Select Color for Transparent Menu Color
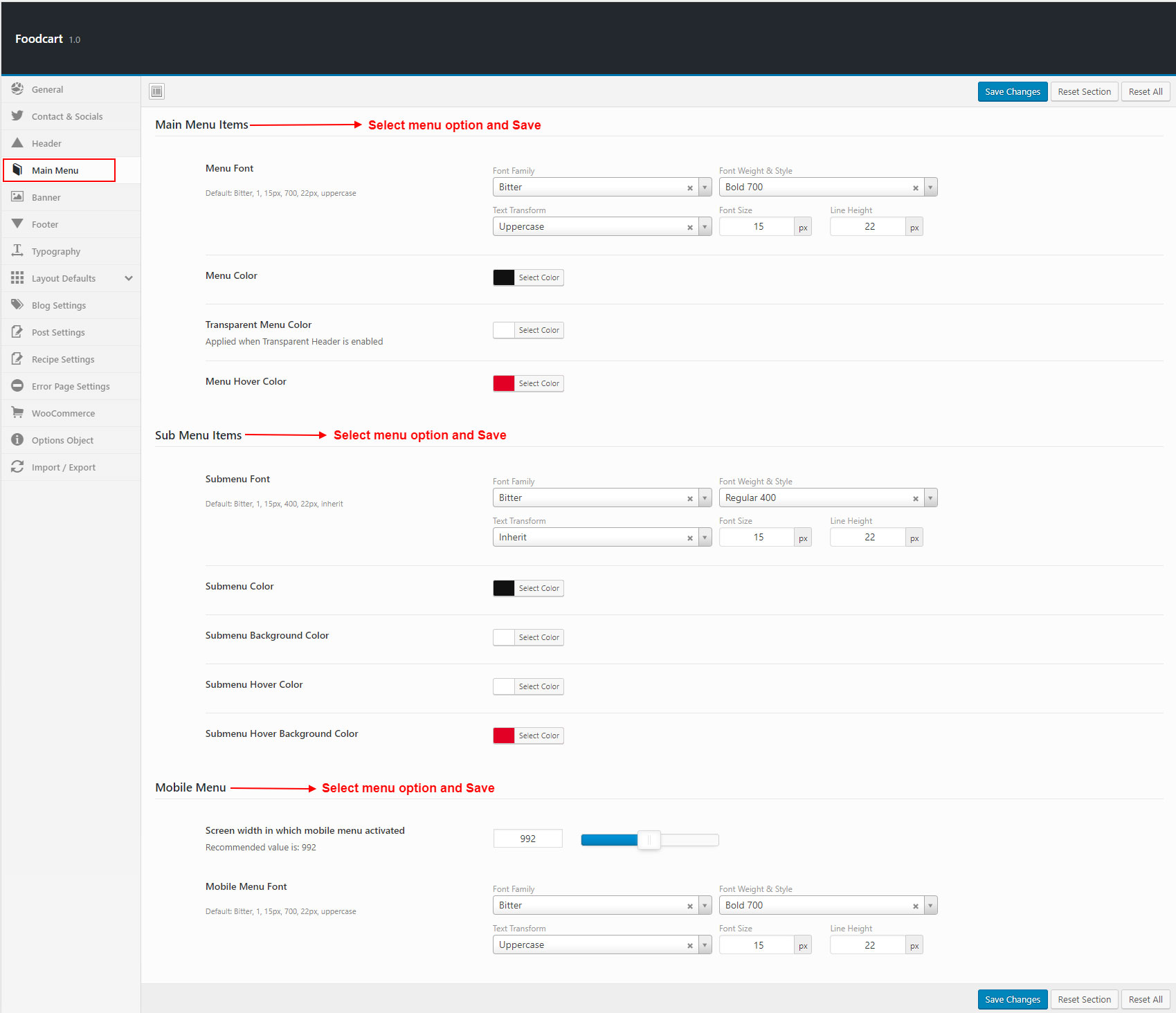1176x1013 pixels. pos(528,330)
